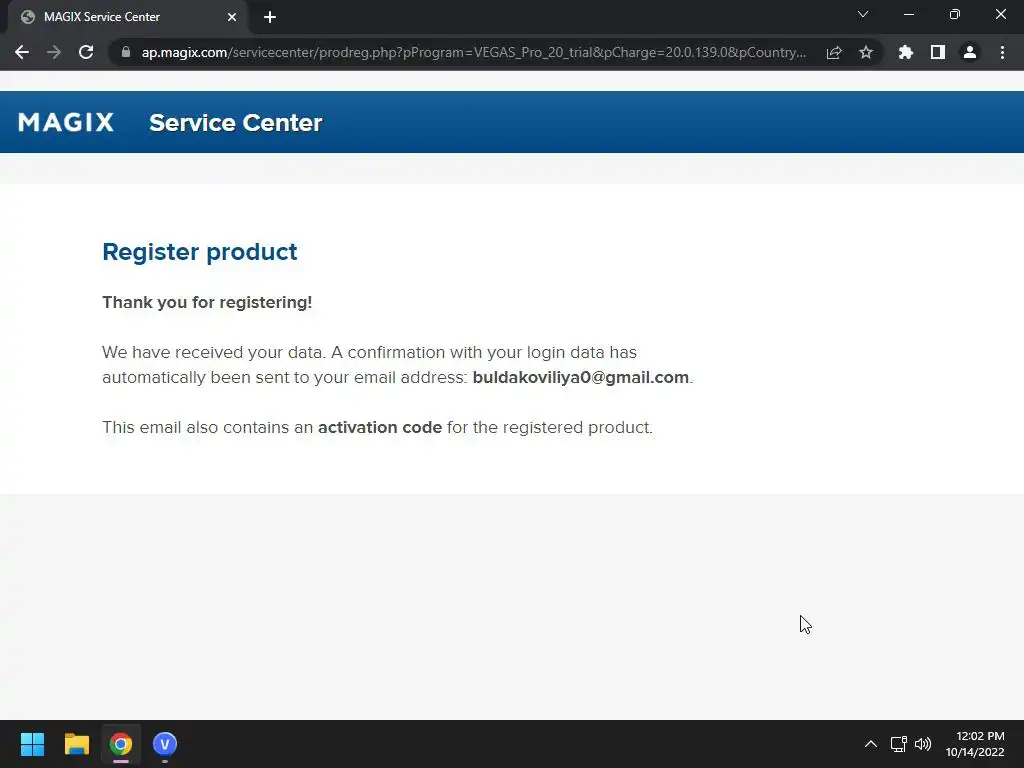Close the MAGIX Service Center tab
The width and height of the screenshot is (1024, 768).
pos(232,17)
